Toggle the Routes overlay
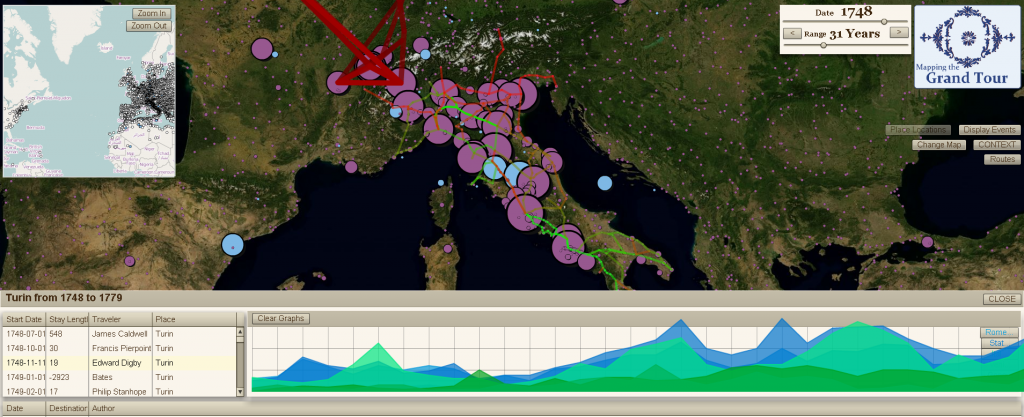The image size is (1024, 417). [1002, 159]
